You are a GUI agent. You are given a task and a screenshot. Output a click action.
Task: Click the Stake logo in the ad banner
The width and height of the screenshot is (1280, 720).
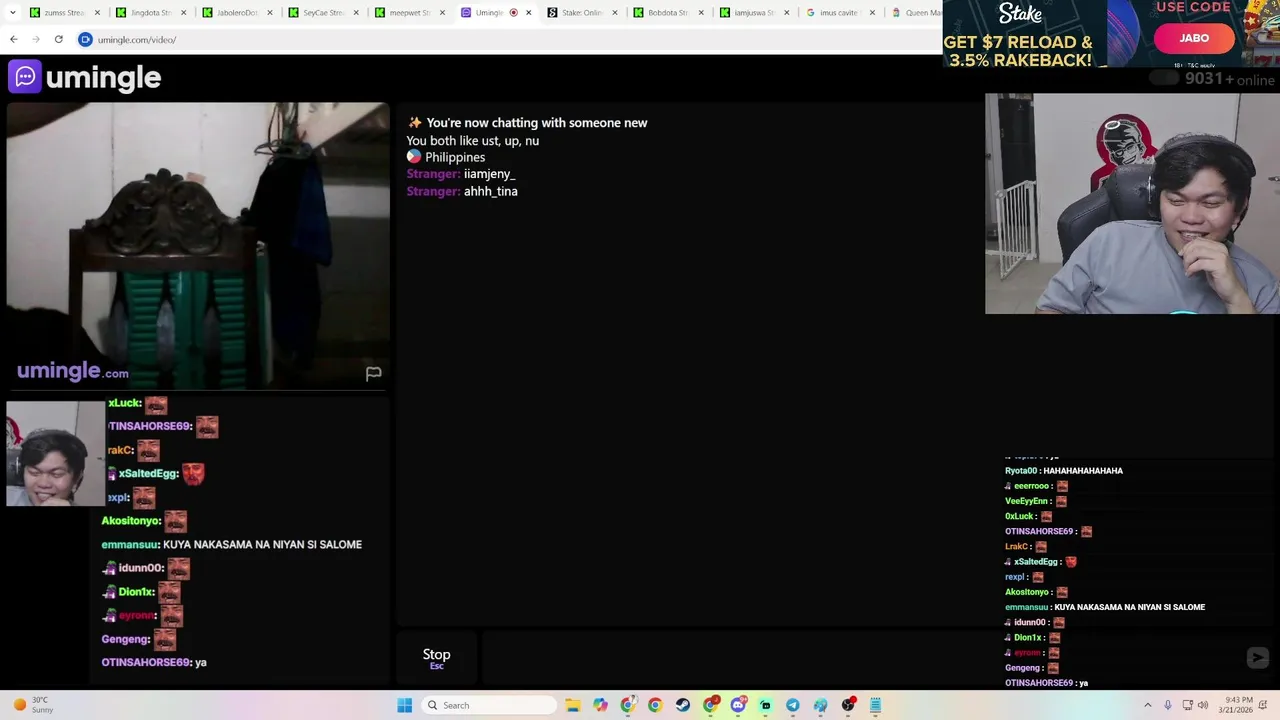tap(1020, 15)
